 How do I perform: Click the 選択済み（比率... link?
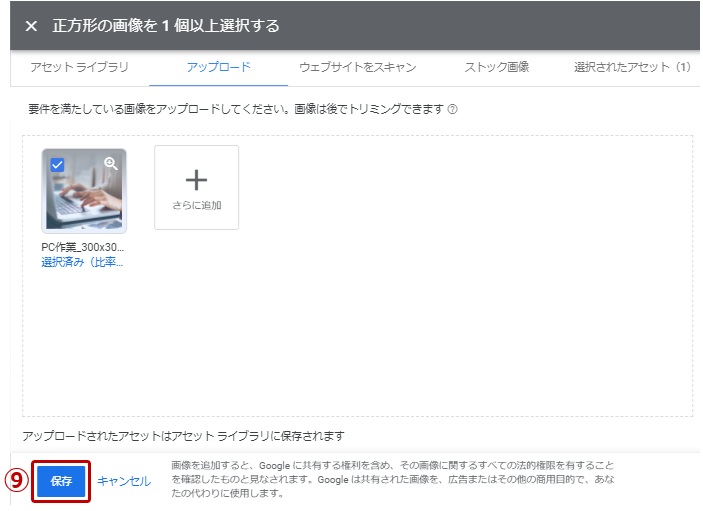coord(82,262)
